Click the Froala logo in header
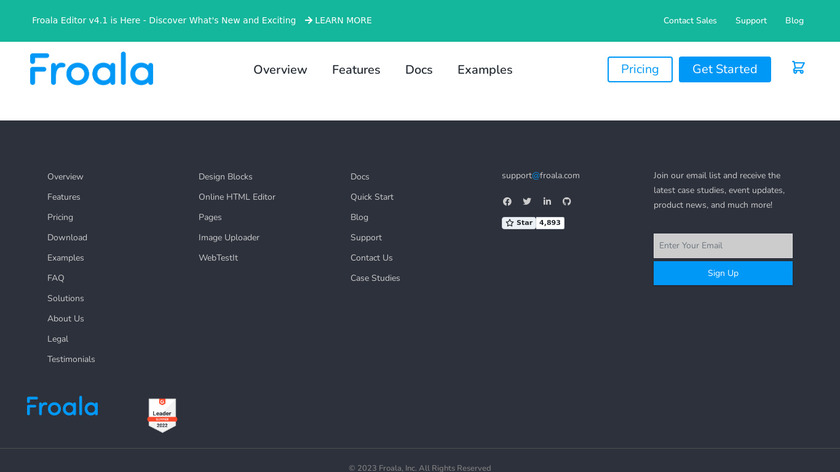 click(x=92, y=69)
